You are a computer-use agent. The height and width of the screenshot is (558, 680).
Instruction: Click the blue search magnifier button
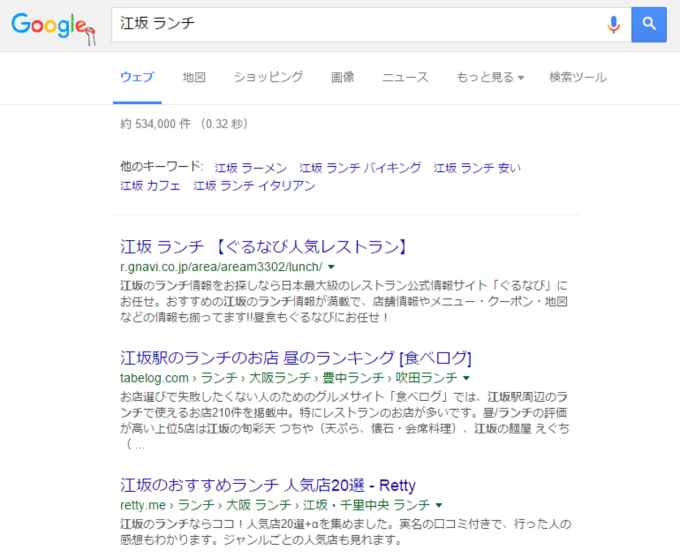[649, 24]
